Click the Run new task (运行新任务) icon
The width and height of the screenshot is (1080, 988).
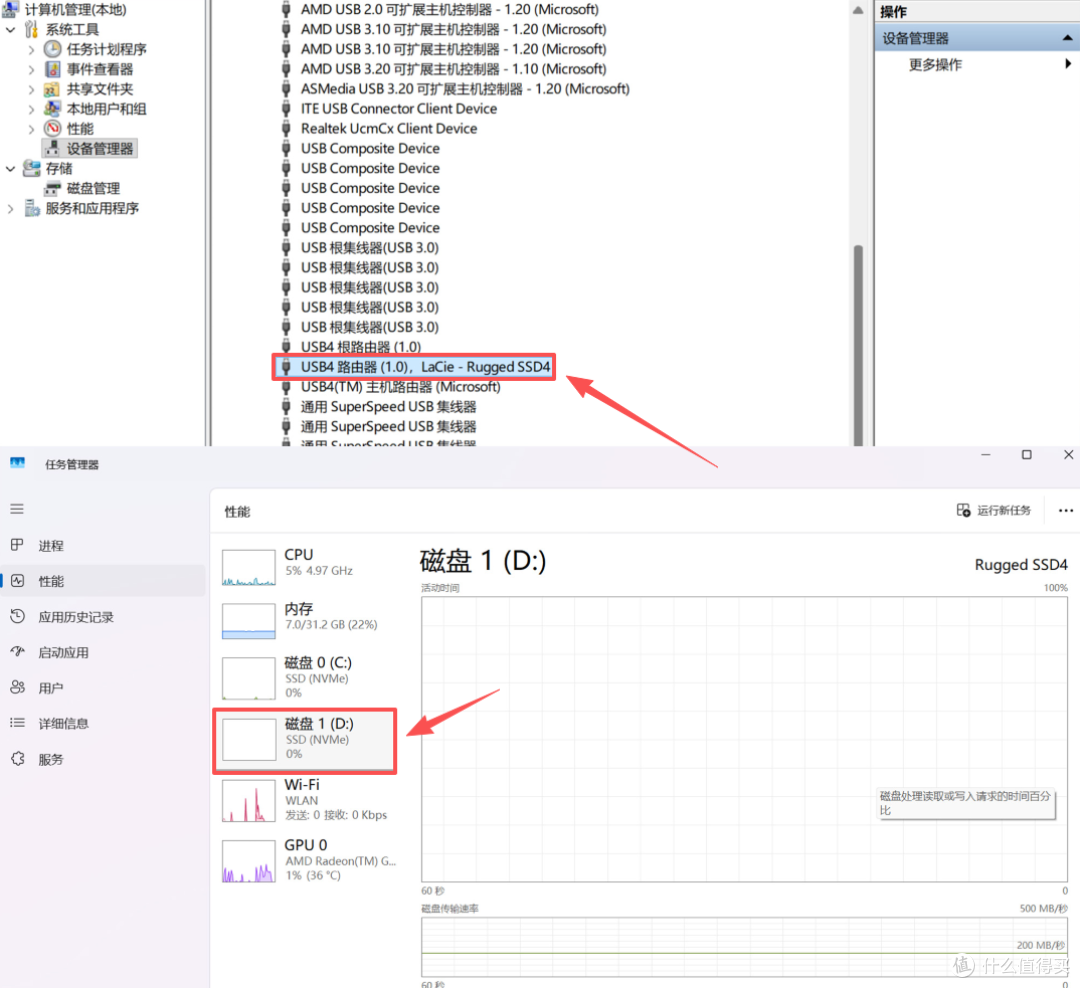[964, 510]
